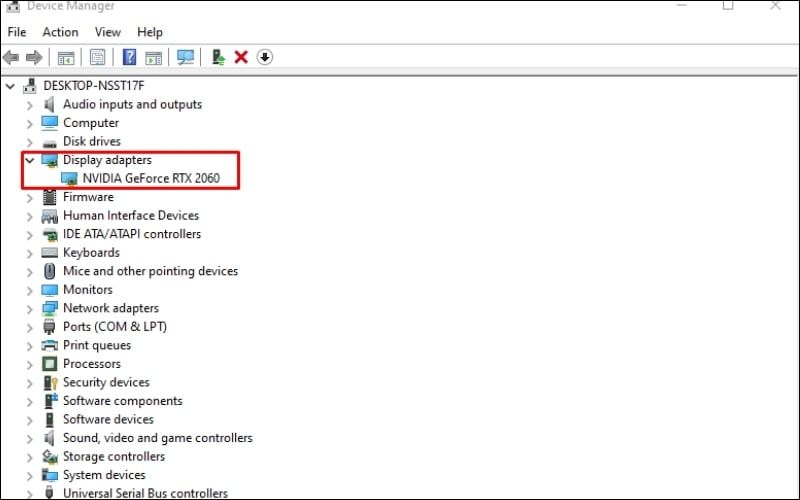Open the Help menu
The height and width of the screenshot is (500, 800).
149,32
